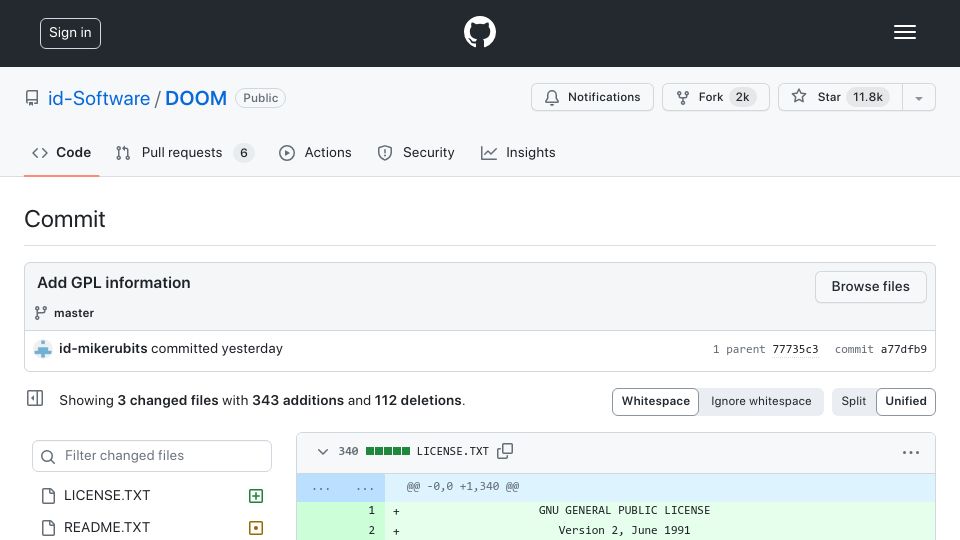This screenshot has width=960, height=540.
Task: Click the Browse files button
Action: 870,287
